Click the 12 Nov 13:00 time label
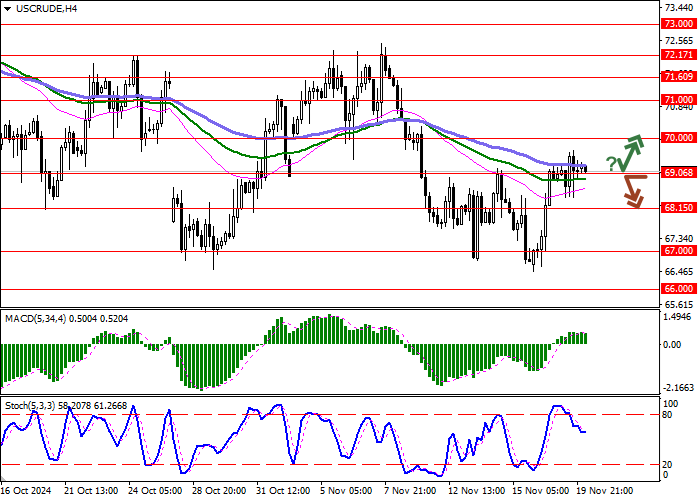The width and height of the screenshot is (700, 500). click(x=477, y=491)
